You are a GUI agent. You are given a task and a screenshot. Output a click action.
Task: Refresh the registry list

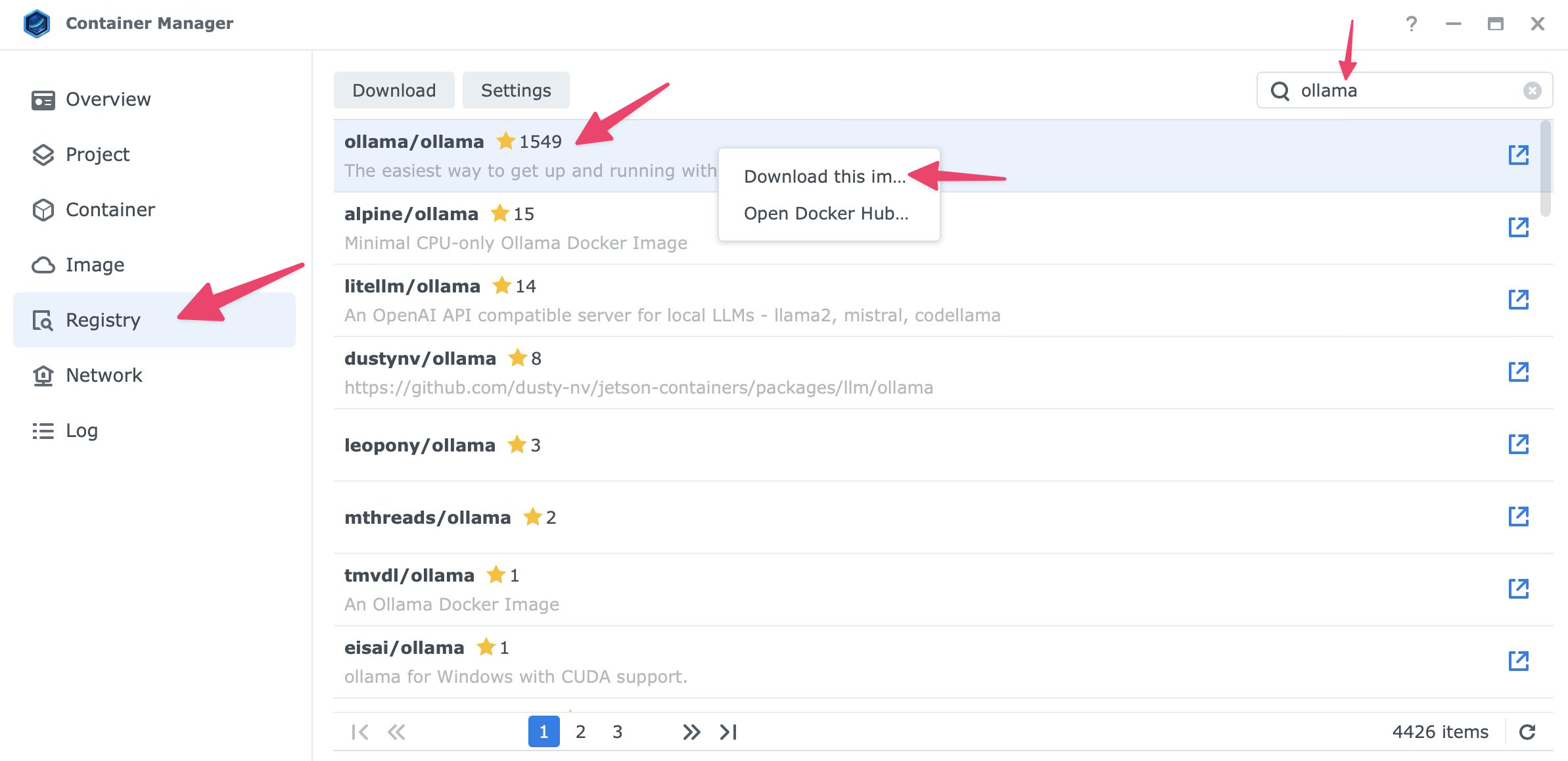click(1527, 732)
